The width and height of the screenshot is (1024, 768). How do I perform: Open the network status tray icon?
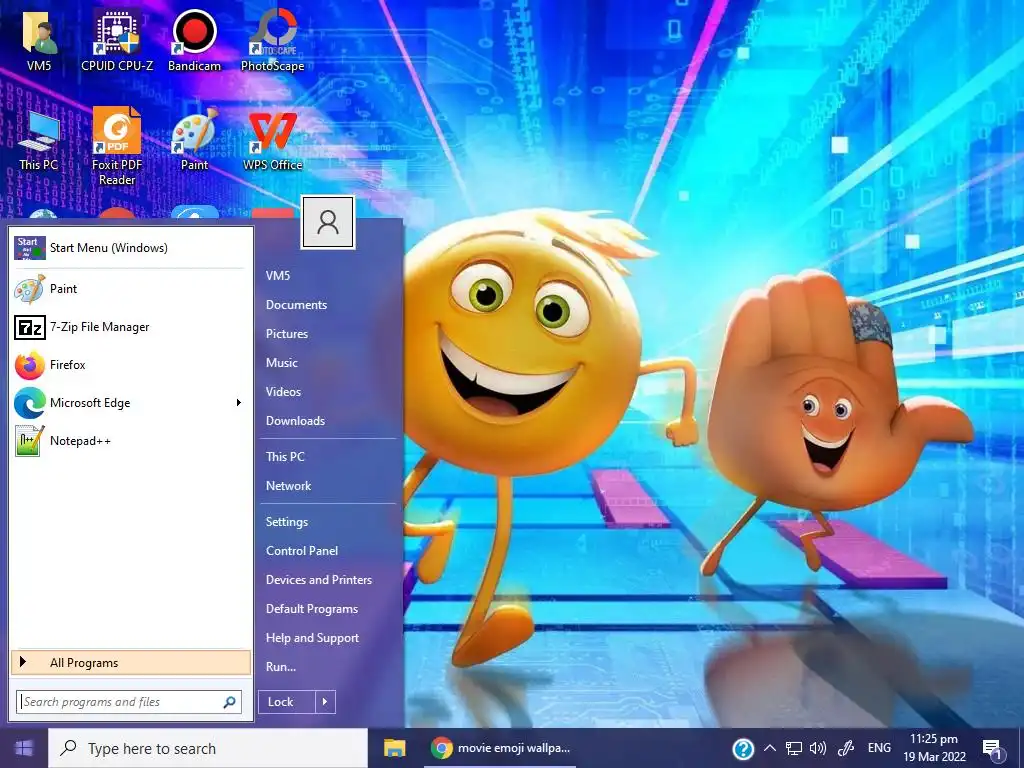coord(793,748)
